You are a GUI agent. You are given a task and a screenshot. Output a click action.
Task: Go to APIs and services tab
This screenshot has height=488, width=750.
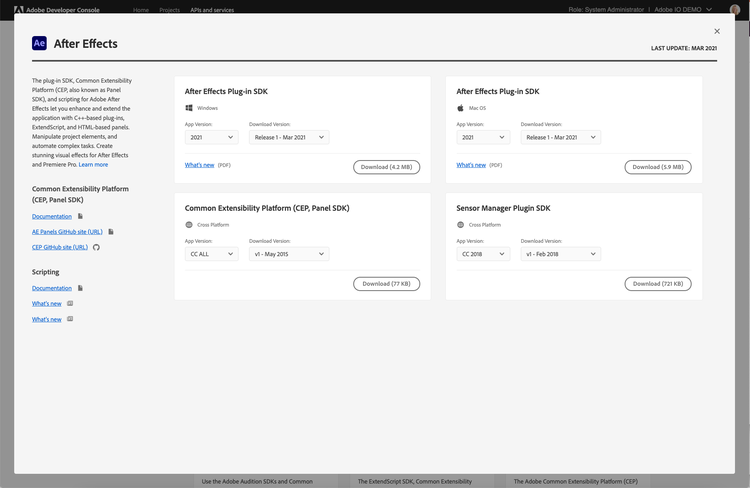pyautogui.click(x=212, y=9)
